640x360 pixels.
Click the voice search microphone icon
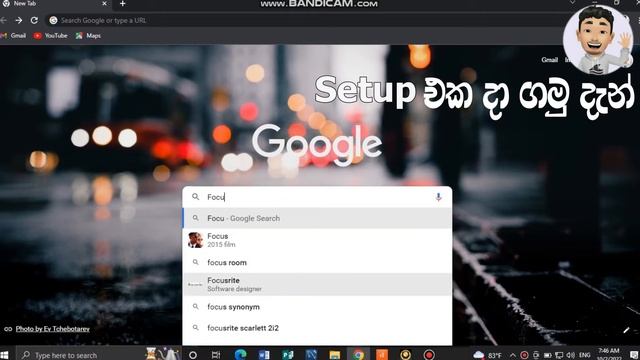[x=438, y=197]
